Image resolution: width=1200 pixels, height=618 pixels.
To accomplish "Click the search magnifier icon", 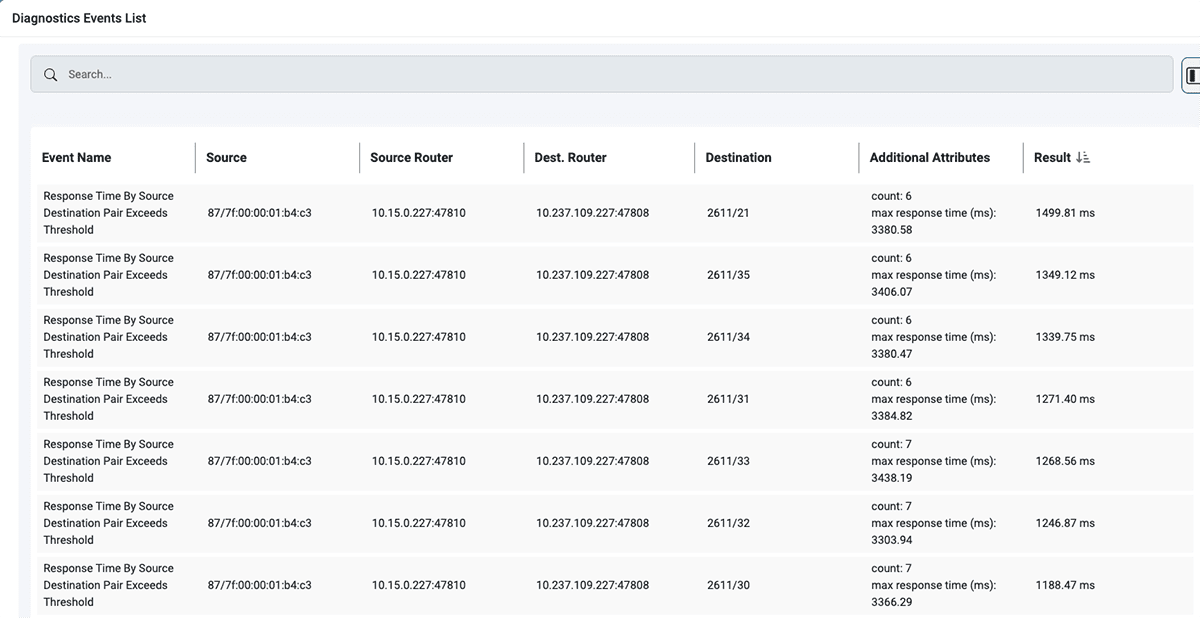I will point(51,75).
